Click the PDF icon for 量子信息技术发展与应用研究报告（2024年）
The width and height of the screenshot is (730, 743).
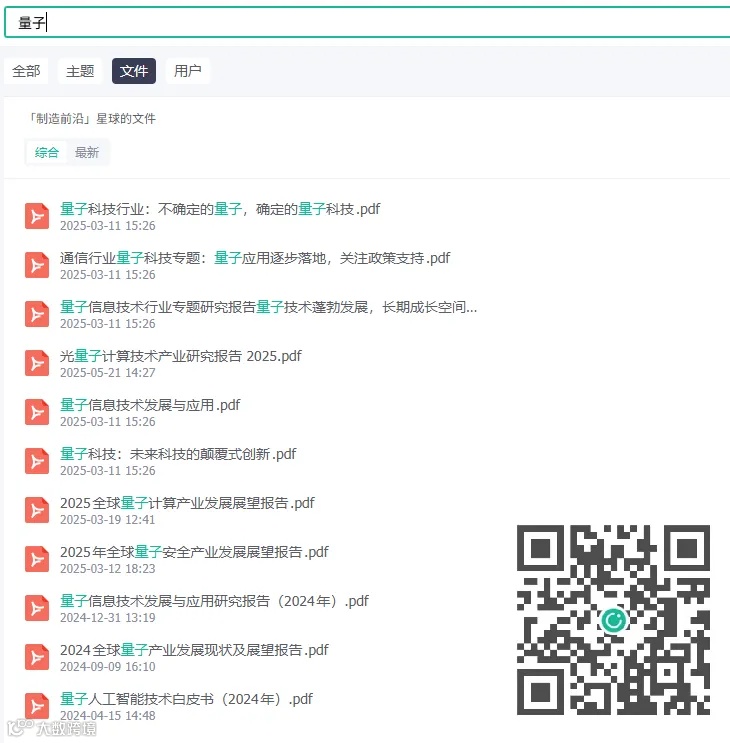[x=37, y=608]
